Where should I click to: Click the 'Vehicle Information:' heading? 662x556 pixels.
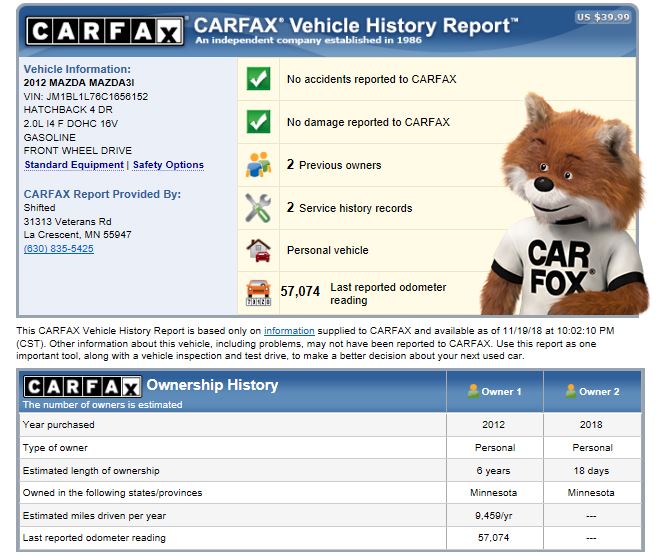pyautogui.click(x=77, y=69)
